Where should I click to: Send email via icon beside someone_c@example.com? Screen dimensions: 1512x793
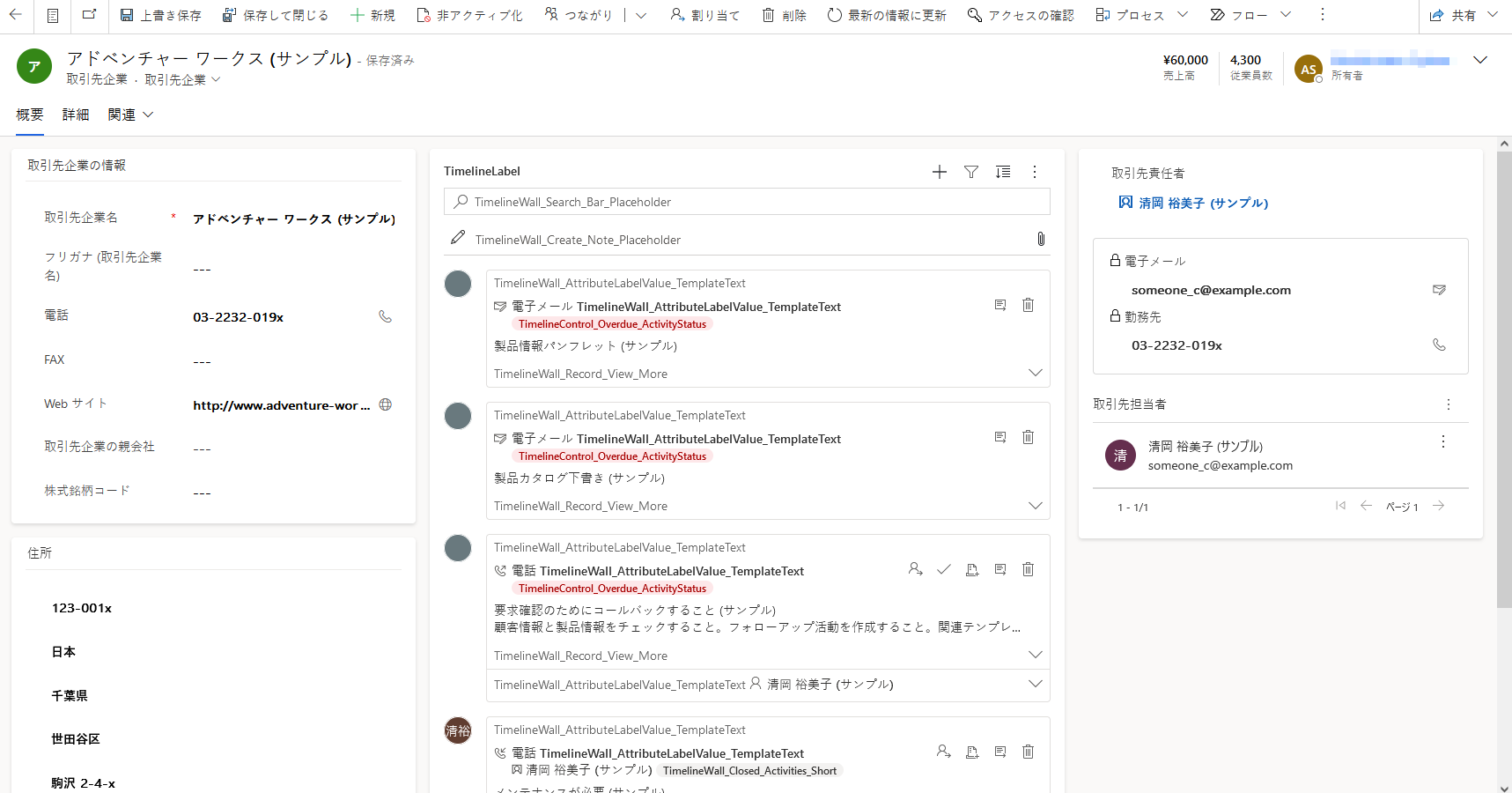(1439, 290)
